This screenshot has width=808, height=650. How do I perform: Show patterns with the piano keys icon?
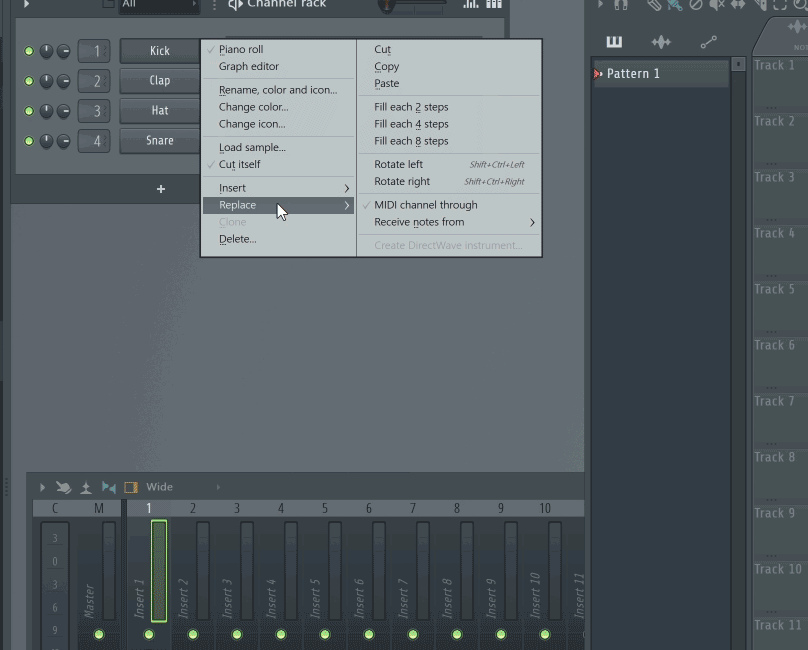(614, 42)
